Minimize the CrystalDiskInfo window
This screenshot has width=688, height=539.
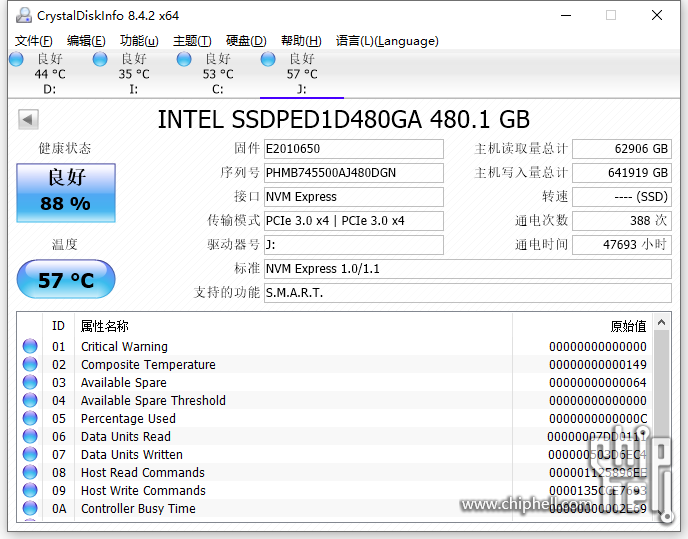(566, 15)
